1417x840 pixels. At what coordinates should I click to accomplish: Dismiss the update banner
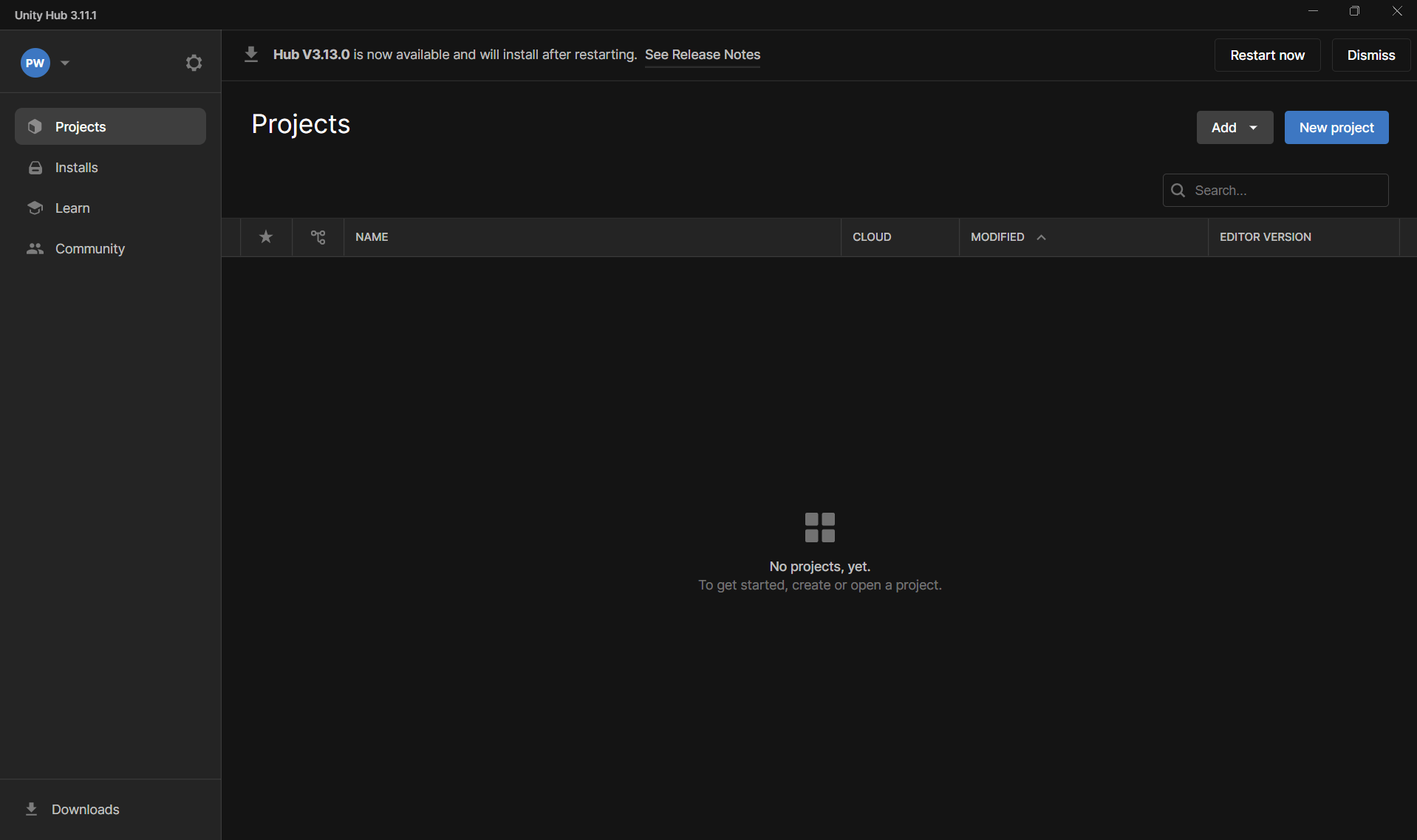click(x=1371, y=55)
